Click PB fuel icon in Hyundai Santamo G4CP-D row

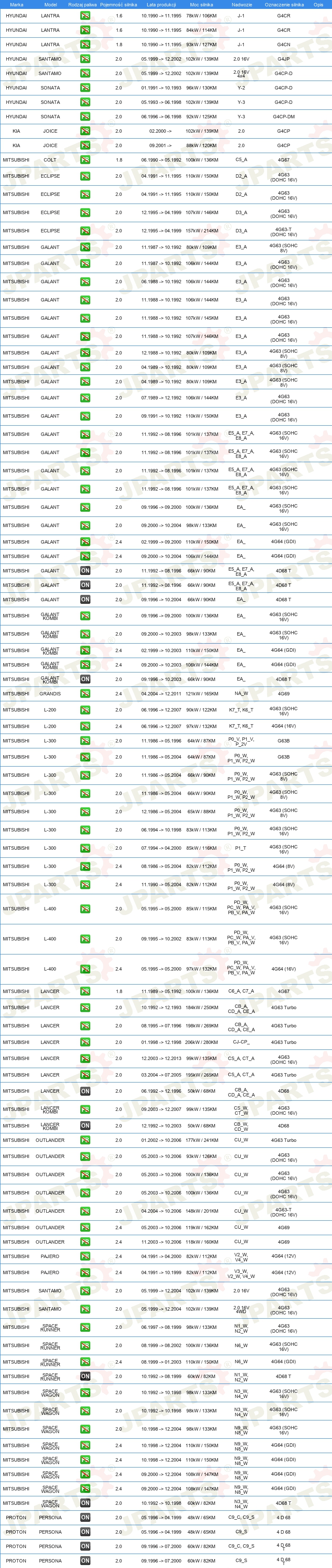click(x=85, y=73)
